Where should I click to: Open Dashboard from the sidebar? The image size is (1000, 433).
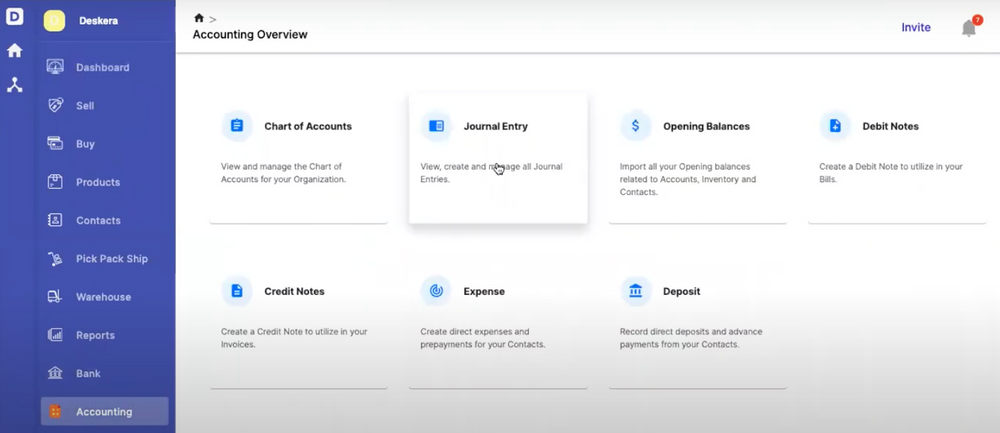pos(102,67)
